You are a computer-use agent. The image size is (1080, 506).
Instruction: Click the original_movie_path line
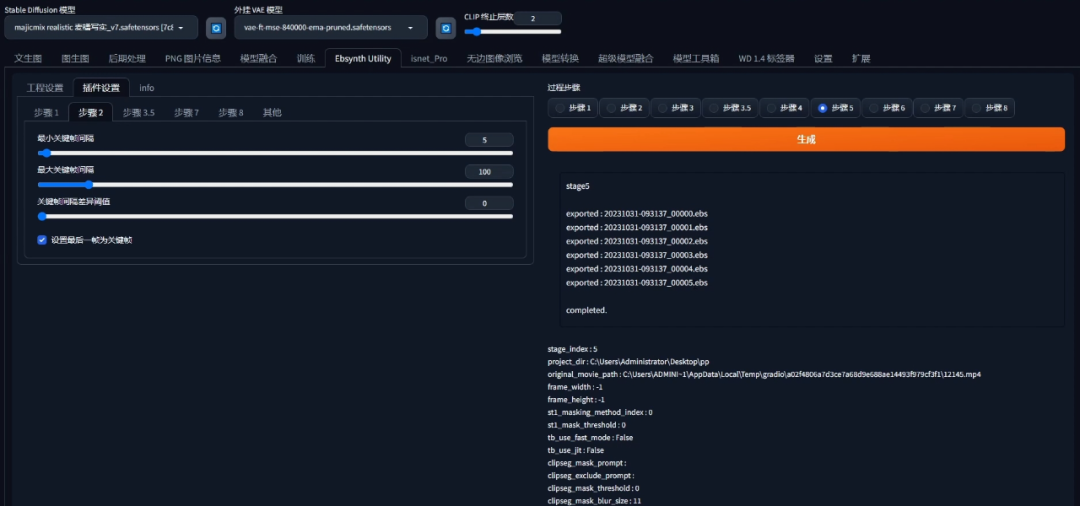(x=764, y=374)
